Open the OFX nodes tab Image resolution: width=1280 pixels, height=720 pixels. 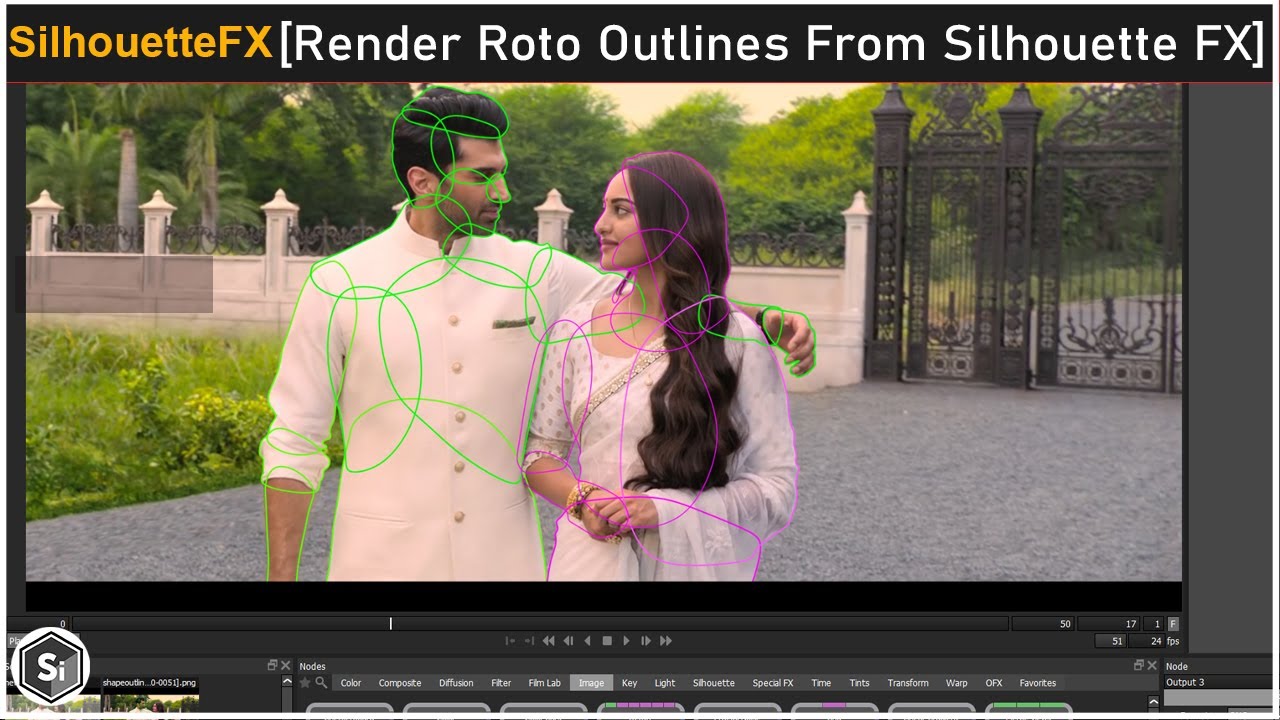(994, 683)
